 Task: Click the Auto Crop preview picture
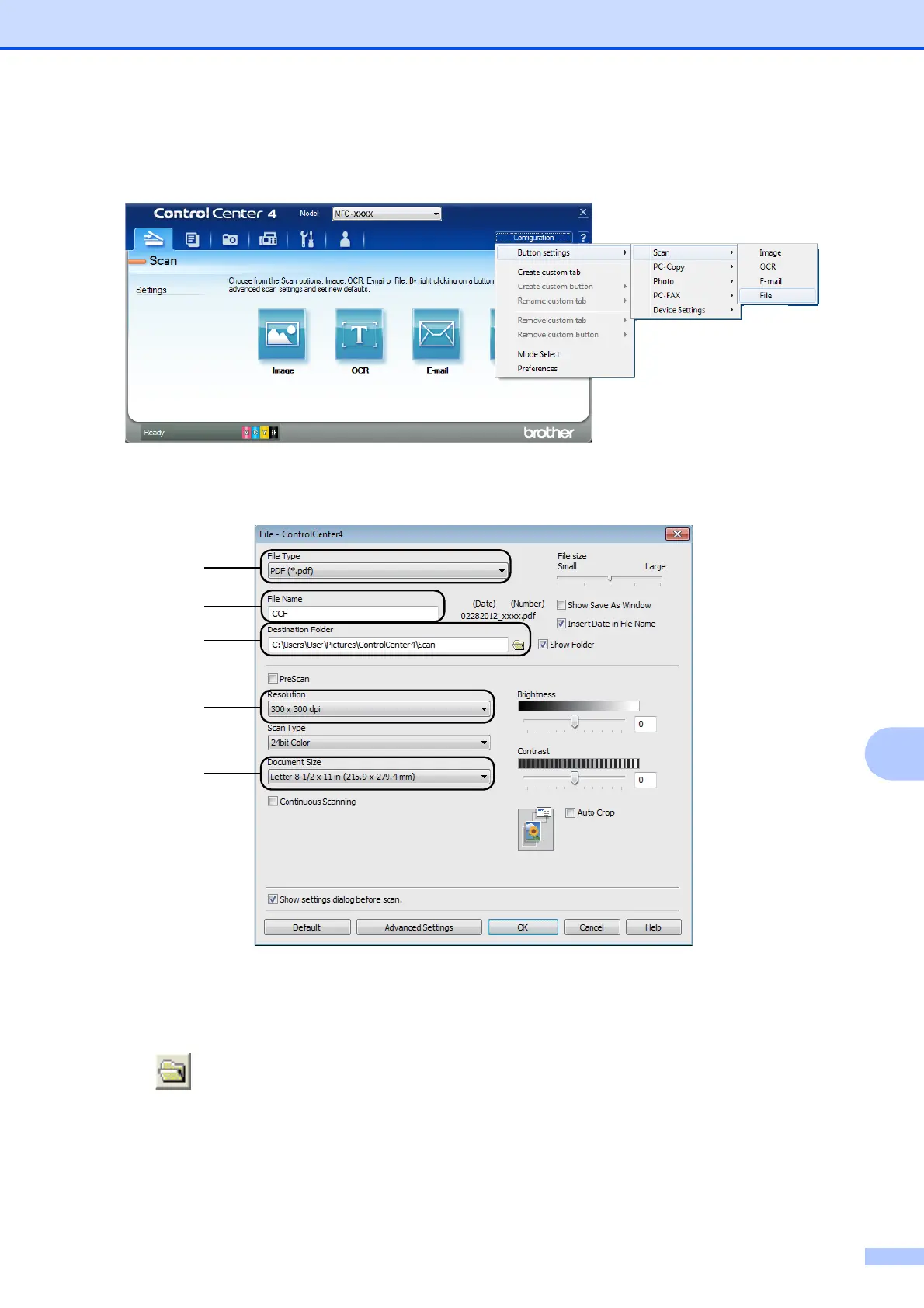(x=536, y=828)
